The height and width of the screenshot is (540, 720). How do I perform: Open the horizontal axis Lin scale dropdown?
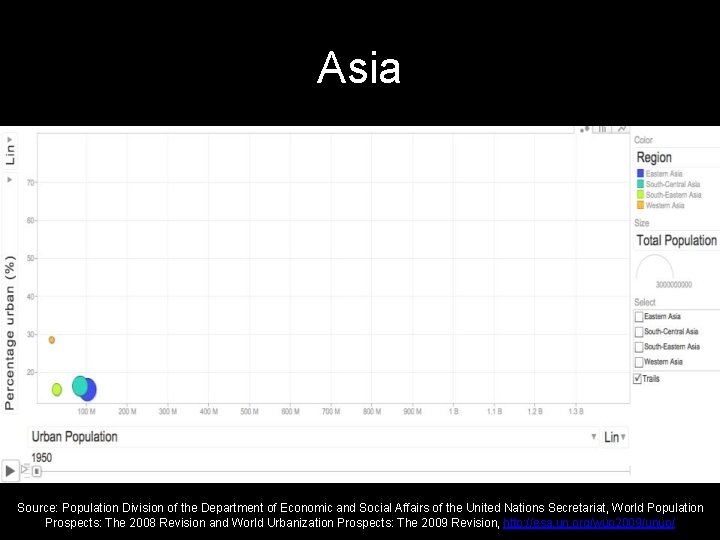[615, 437]
